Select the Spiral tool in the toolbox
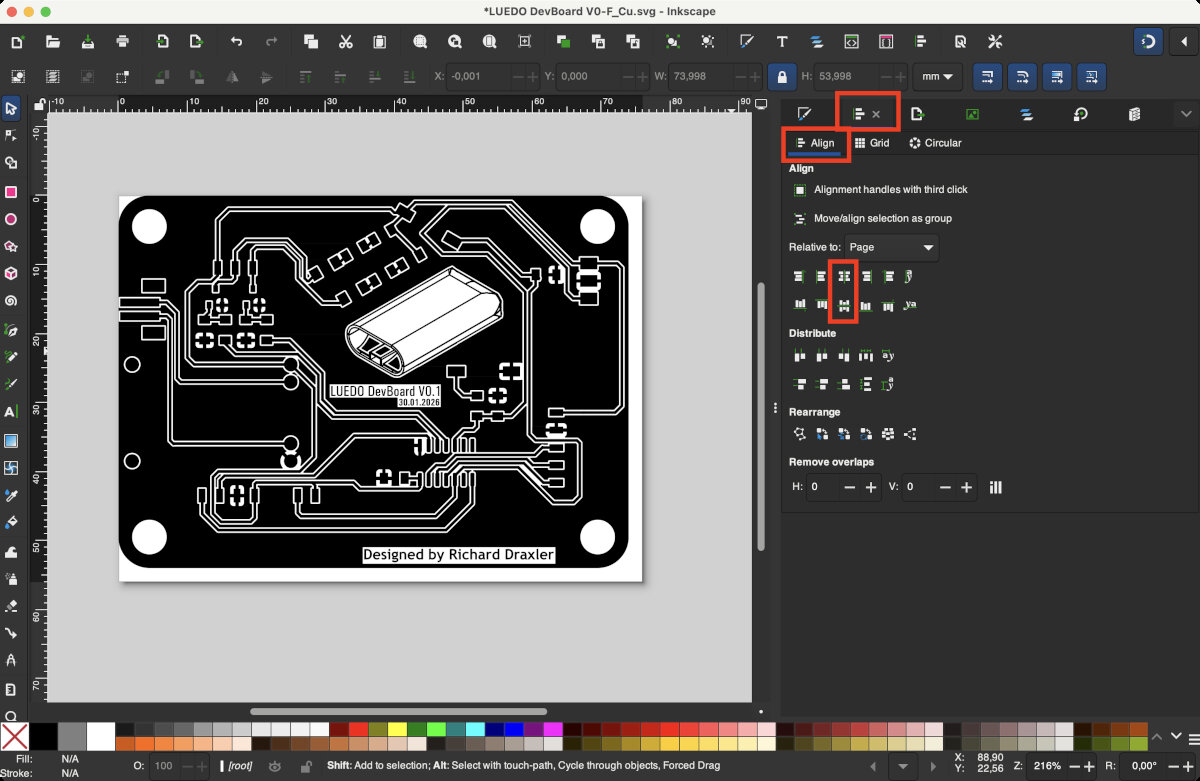The height and width of the screenshot is (781, 1200). coord(11,300)
